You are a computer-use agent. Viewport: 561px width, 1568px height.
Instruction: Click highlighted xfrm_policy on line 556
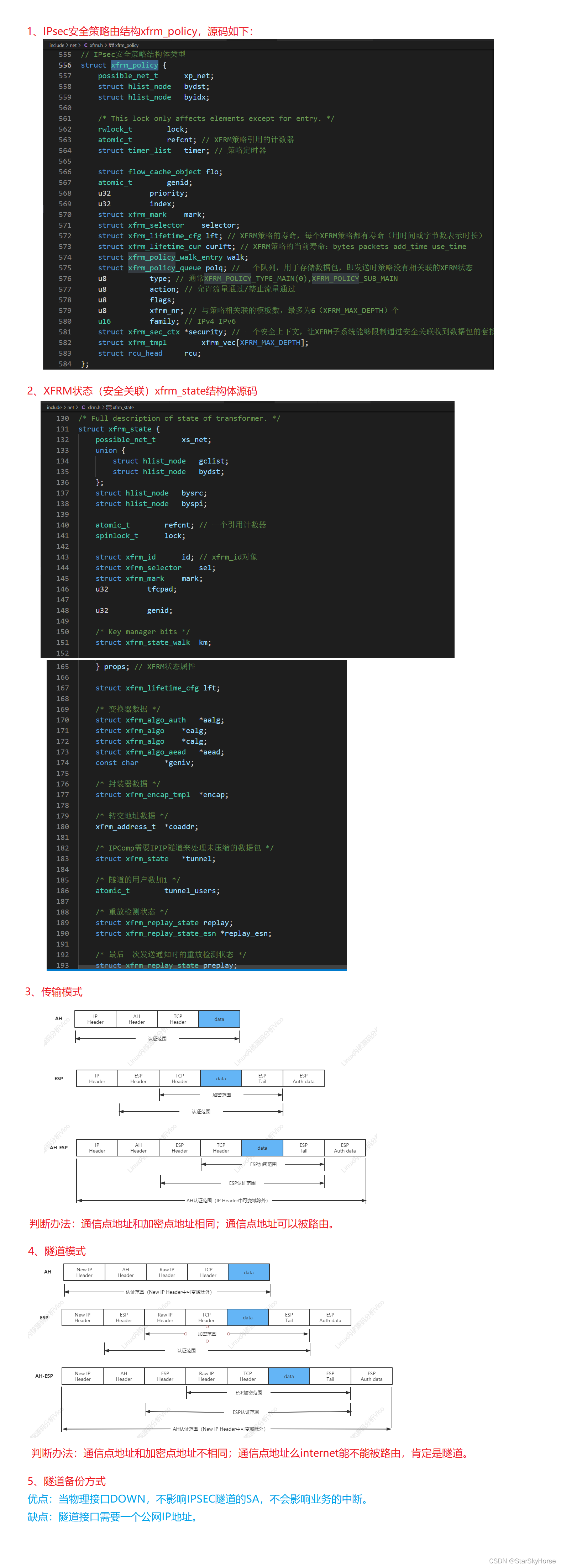135,65
